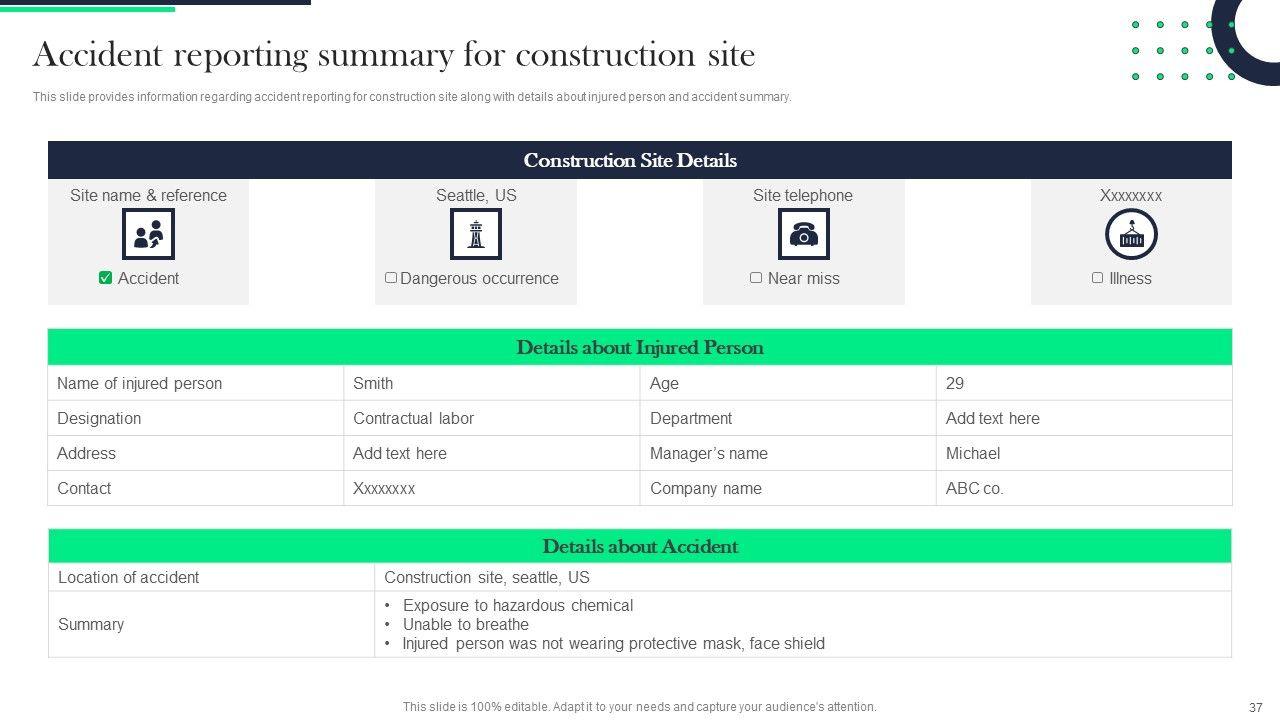Click the 'Designation' label cell
This screenshot has width=1280, height=720.
coord(196,418)
